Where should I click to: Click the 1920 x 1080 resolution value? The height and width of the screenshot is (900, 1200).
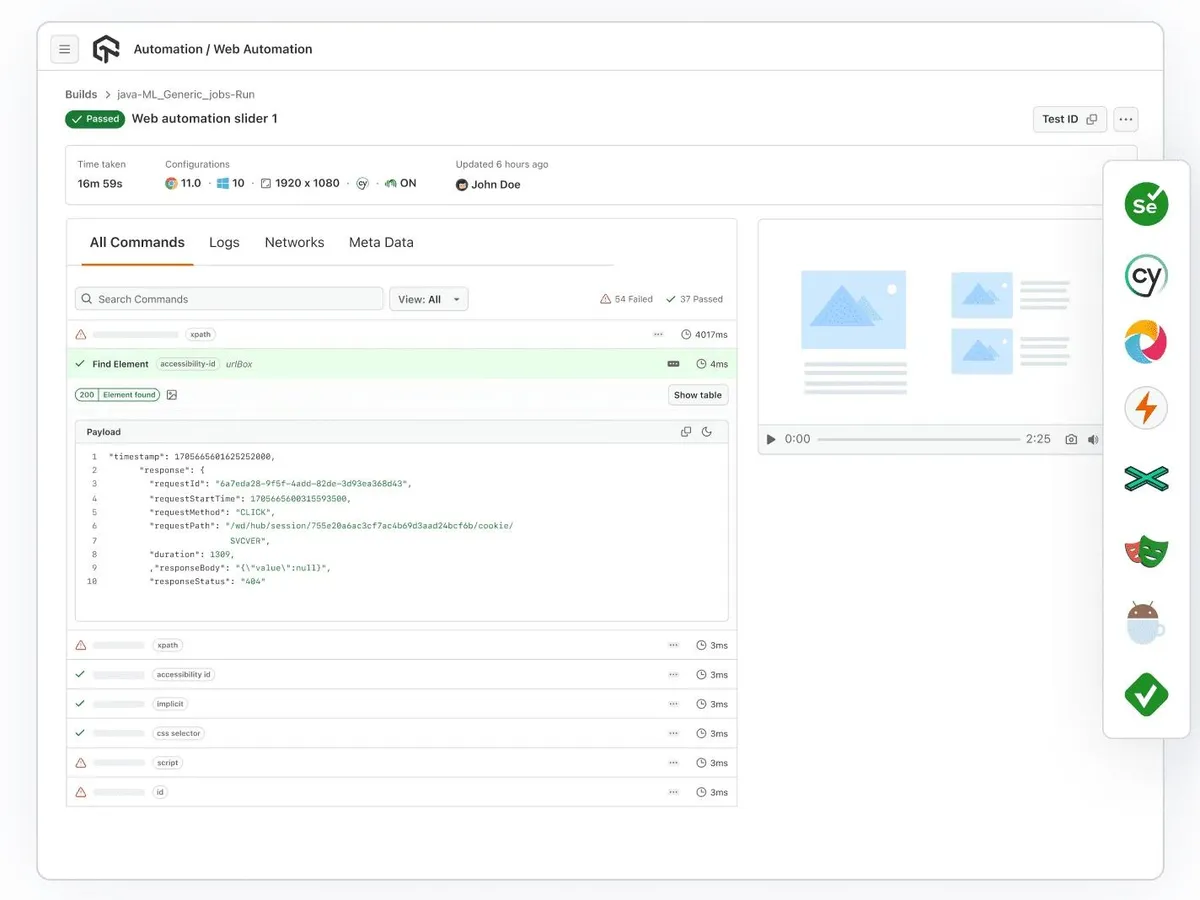point(307,184)
